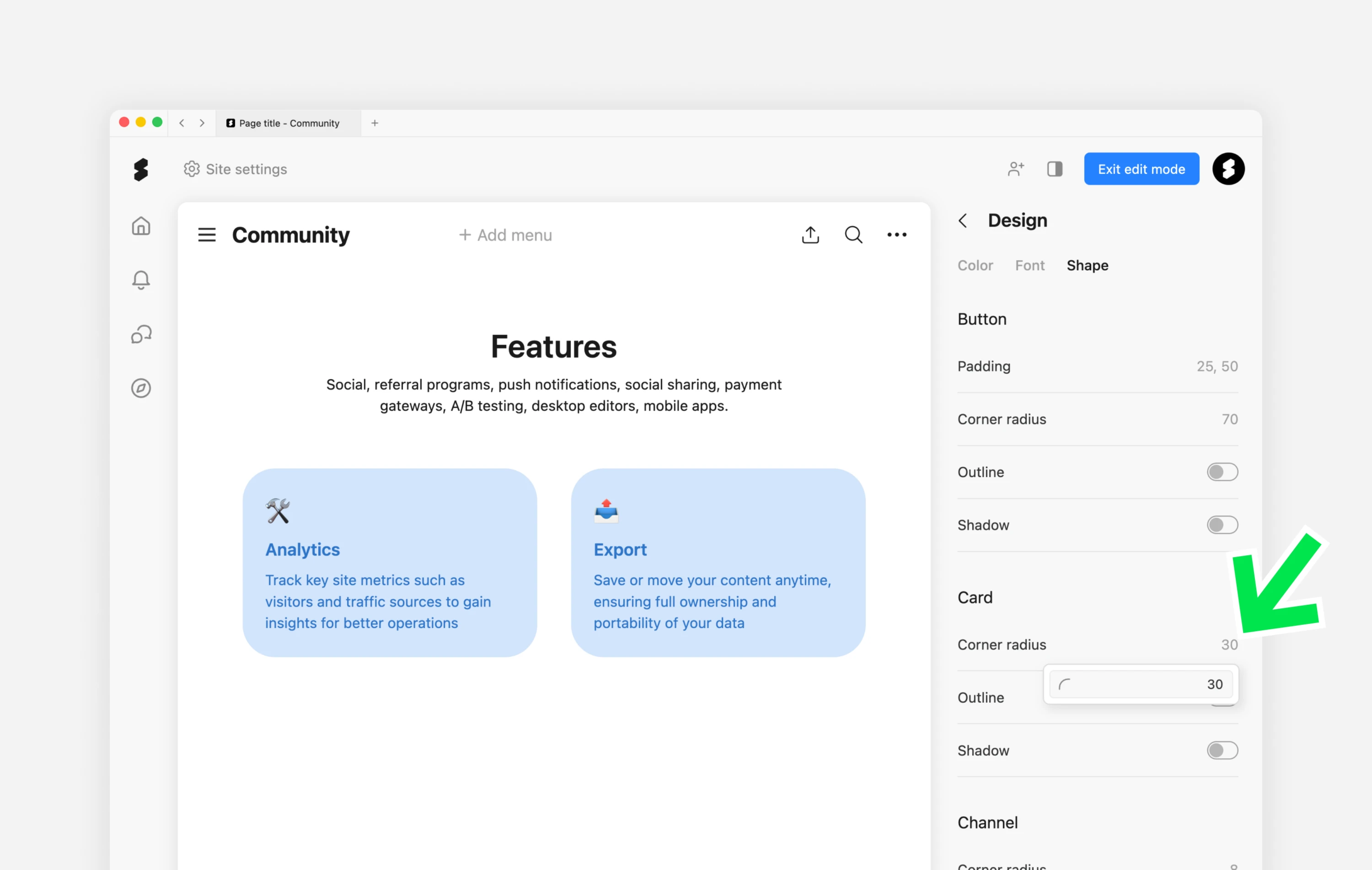Click Add menu in the header

pos(505,235)
